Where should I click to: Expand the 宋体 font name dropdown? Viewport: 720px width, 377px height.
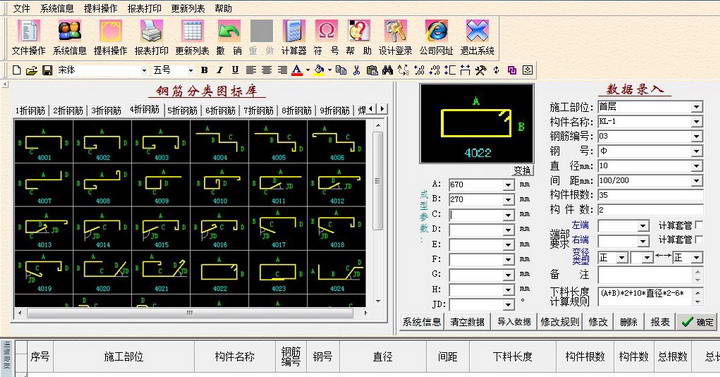point(144,70)
